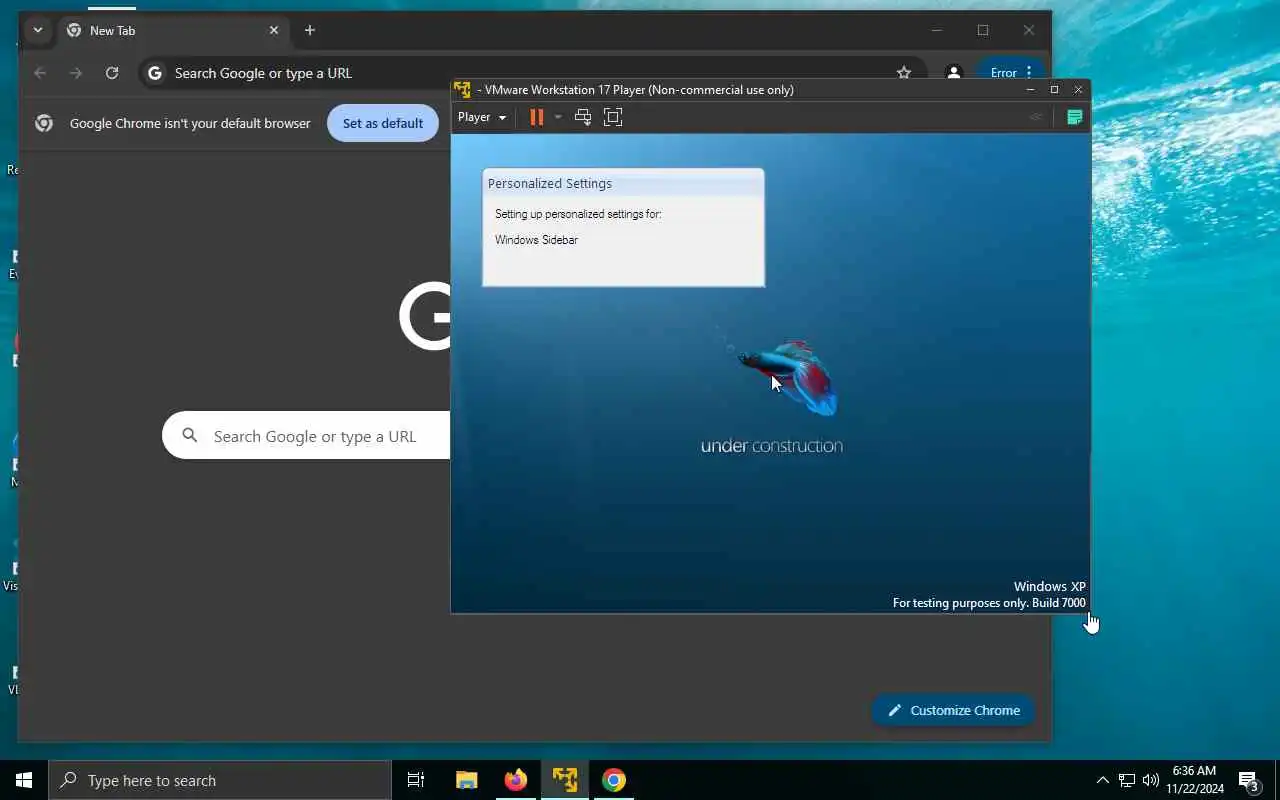Click the taskbar search box
The image size is (1280, 800).
220,780
